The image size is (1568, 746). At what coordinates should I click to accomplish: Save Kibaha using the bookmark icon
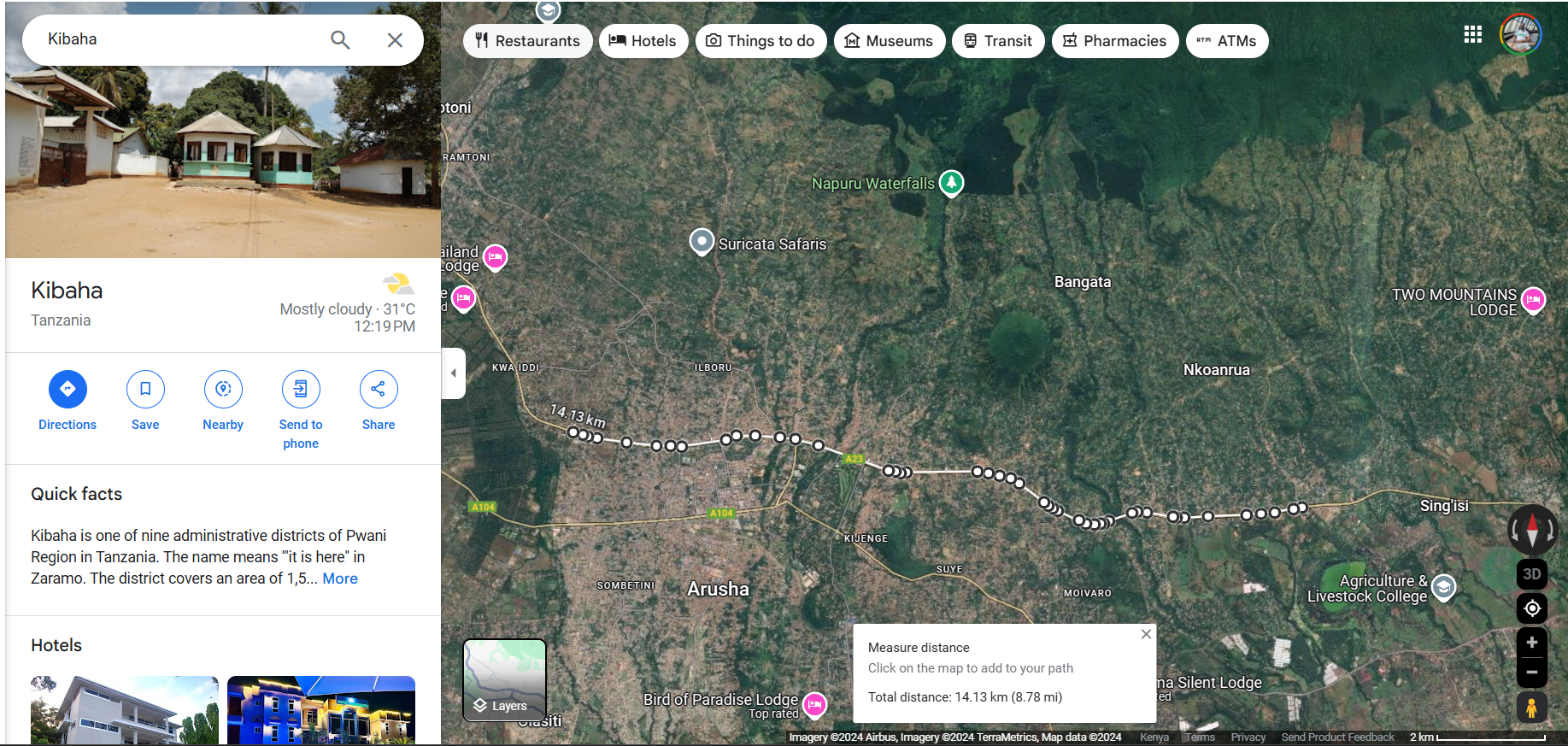coord(145,389)
